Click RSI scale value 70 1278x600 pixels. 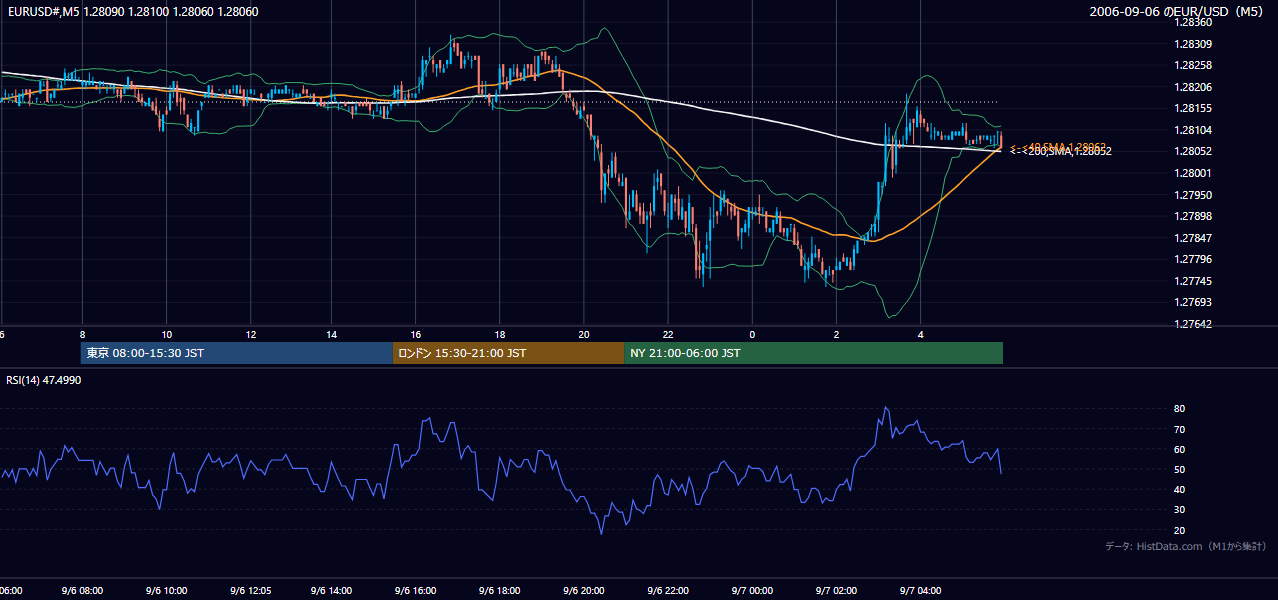coord(1180,429)
